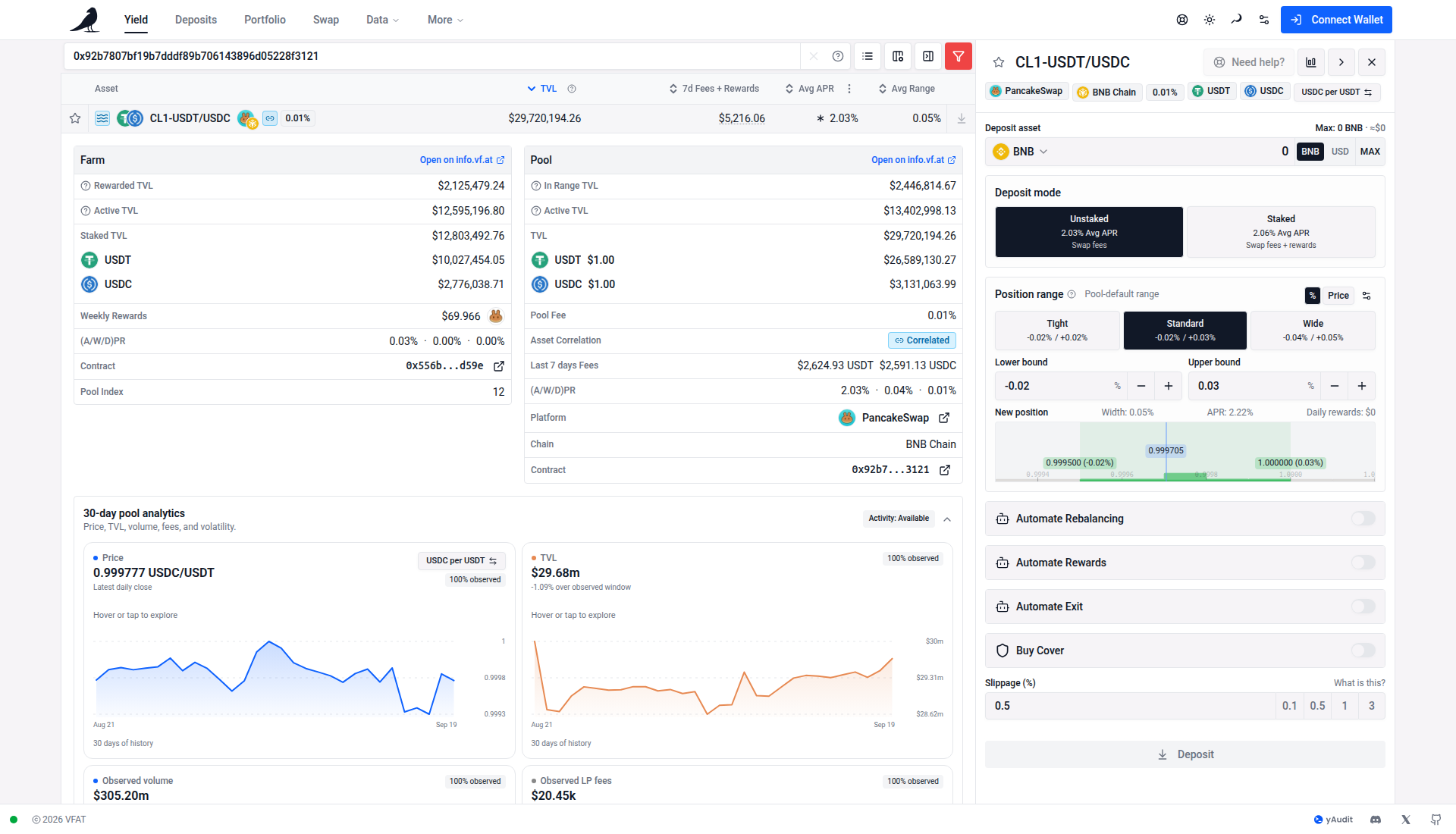Screen dimensions: 1456x834
Task: Open the Yield tab
Action: coord(136,20)
